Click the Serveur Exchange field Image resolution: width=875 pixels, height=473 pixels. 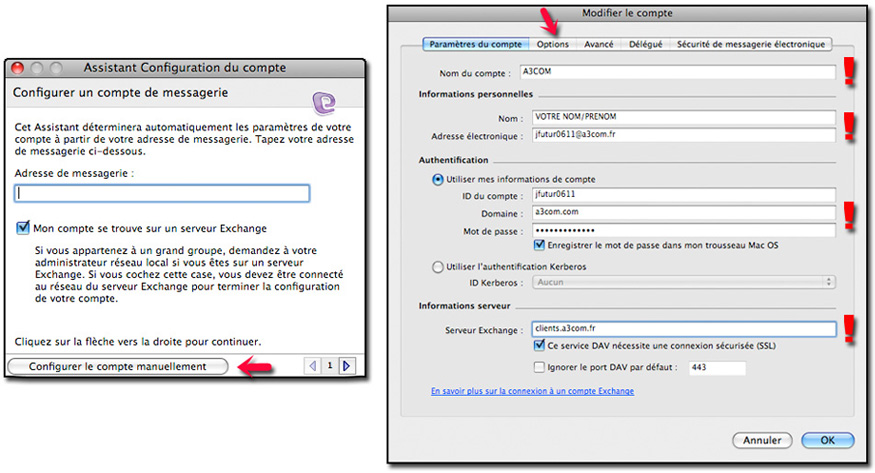tap(684, 329)
